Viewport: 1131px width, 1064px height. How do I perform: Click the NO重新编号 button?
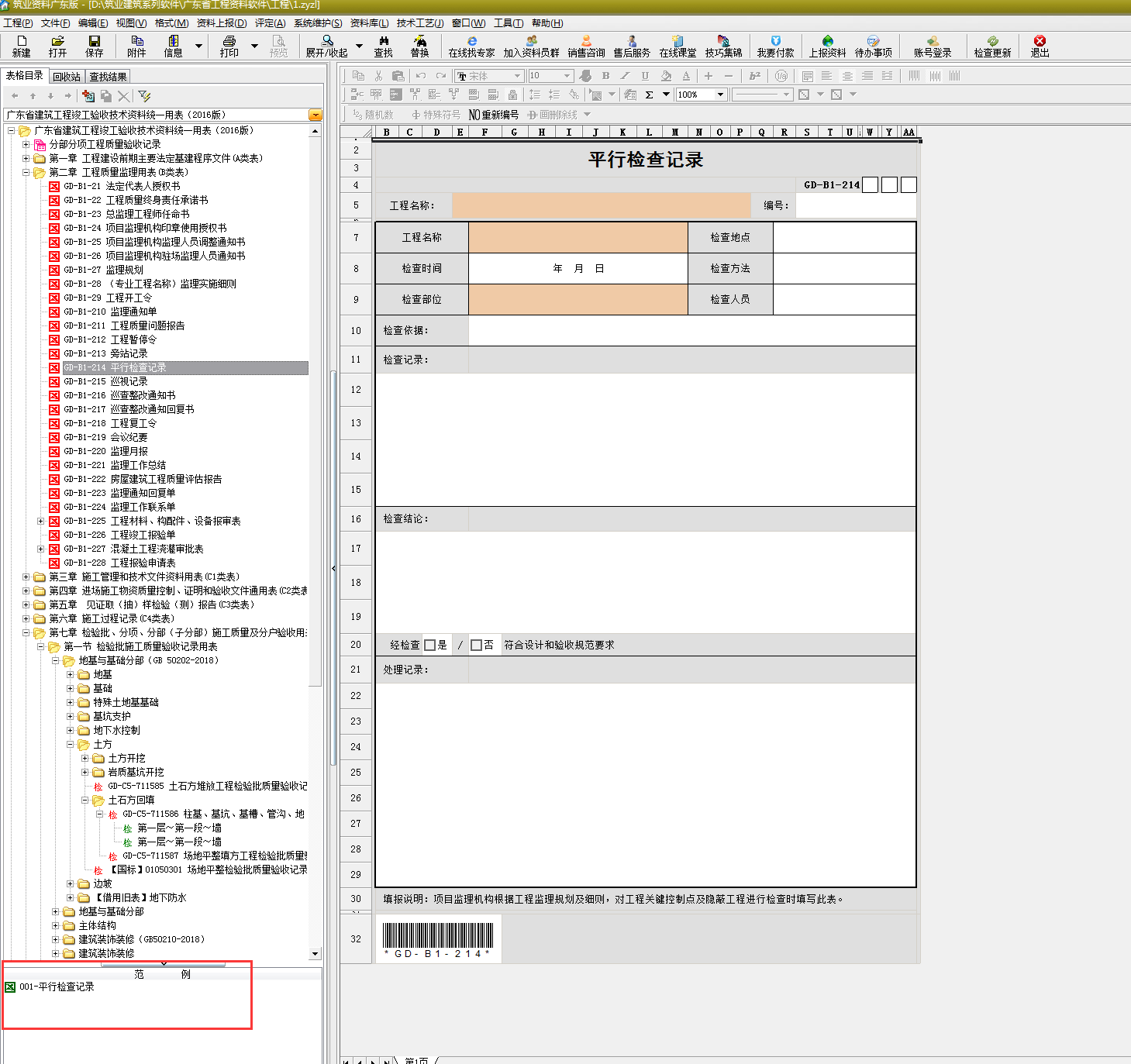[x=494, y=115]
